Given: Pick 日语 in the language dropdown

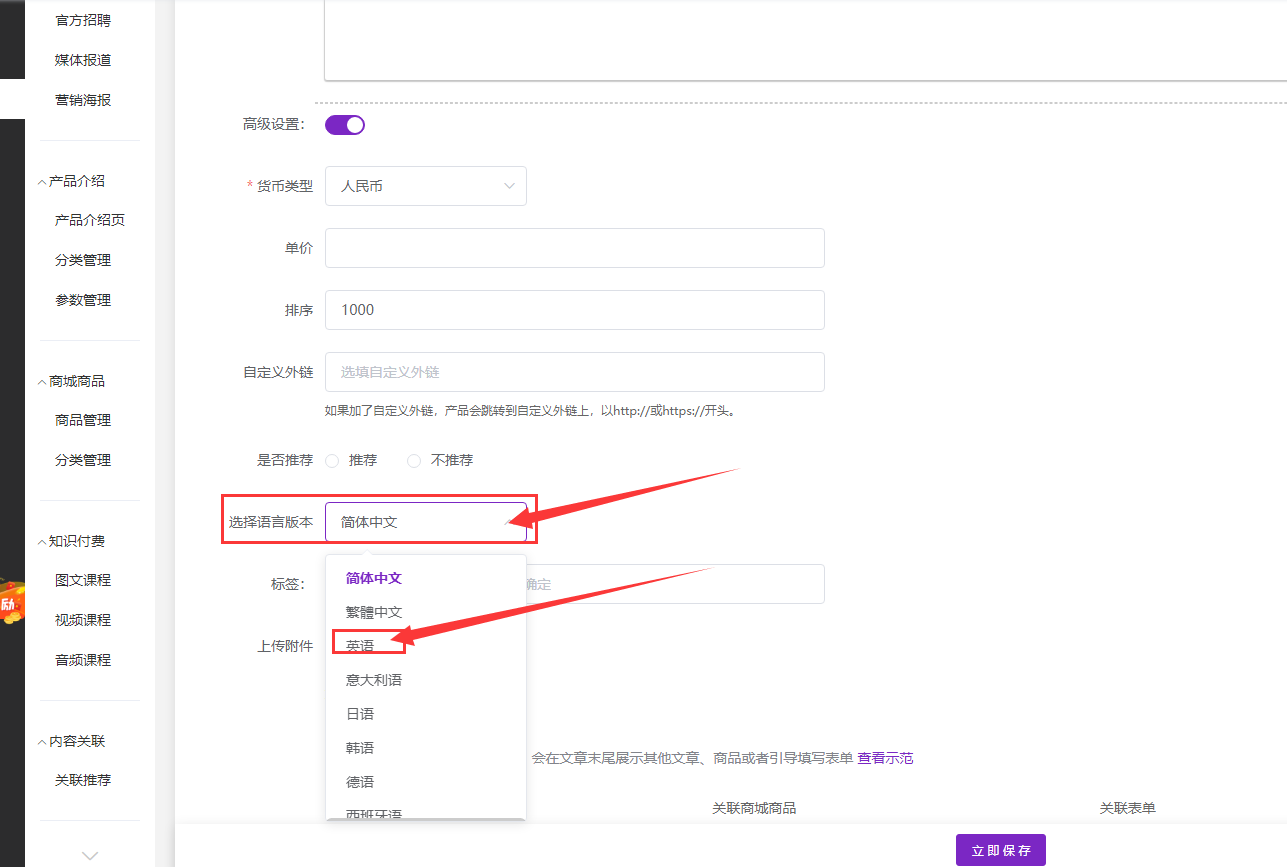Looking at the screenshot, I should click(360, 714).
